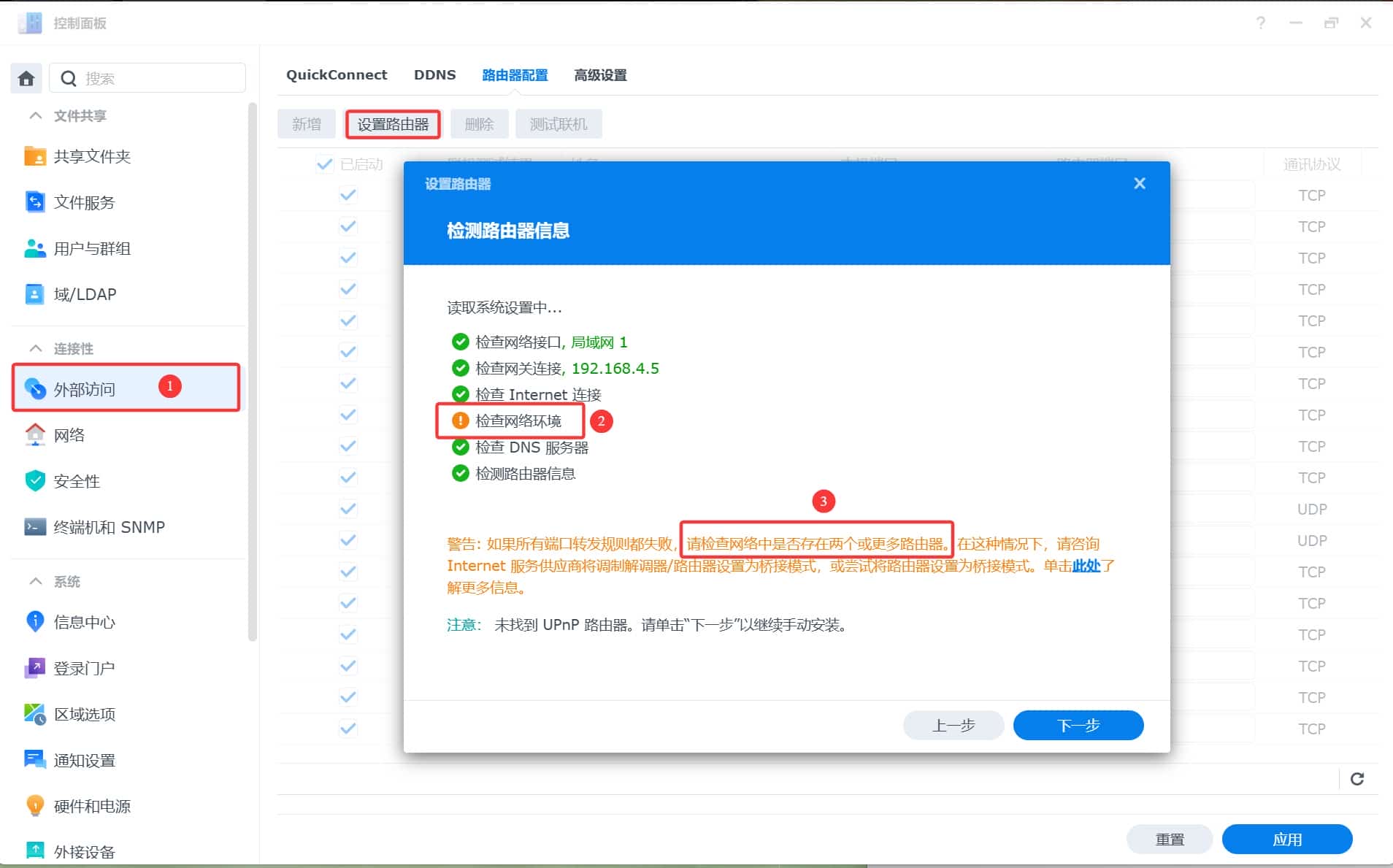
Task: Click the refresh icon below the table
Action: (1356, 779)
